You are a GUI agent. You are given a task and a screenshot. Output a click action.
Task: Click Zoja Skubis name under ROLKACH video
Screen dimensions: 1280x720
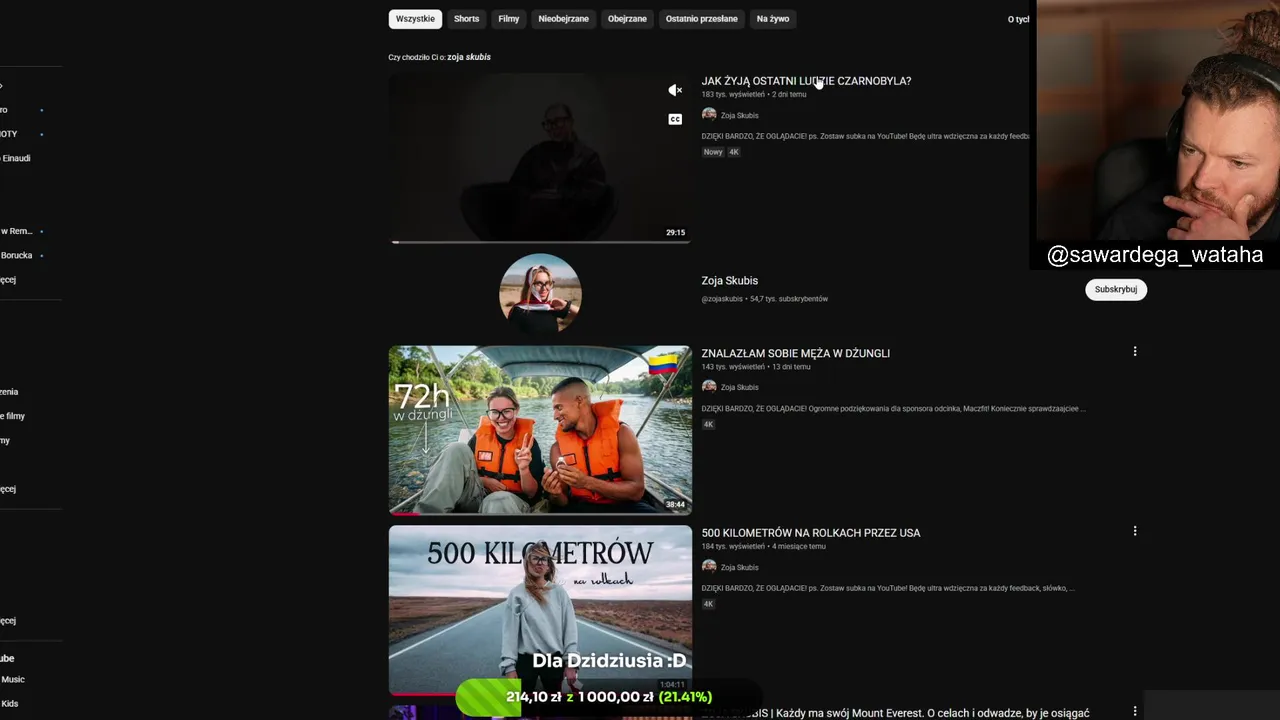point(739,568)
